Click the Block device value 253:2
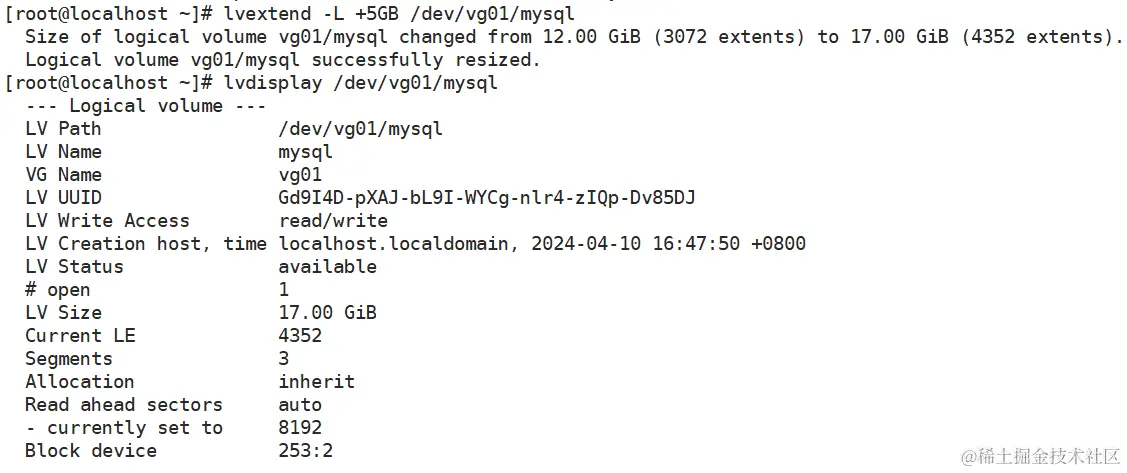This screenshot has height=473, width=1127. (x=305, y=451)
